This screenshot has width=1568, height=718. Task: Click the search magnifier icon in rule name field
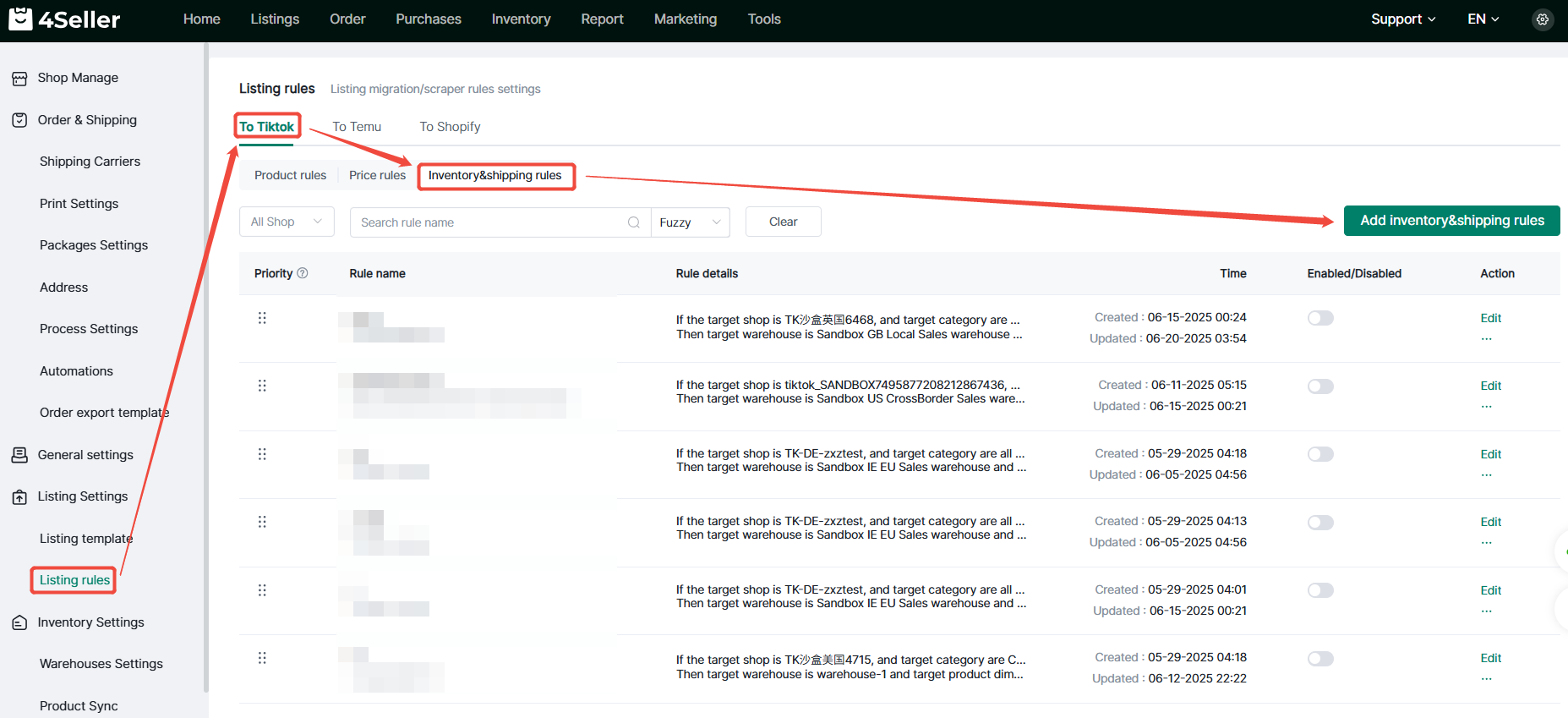point(634,222)
